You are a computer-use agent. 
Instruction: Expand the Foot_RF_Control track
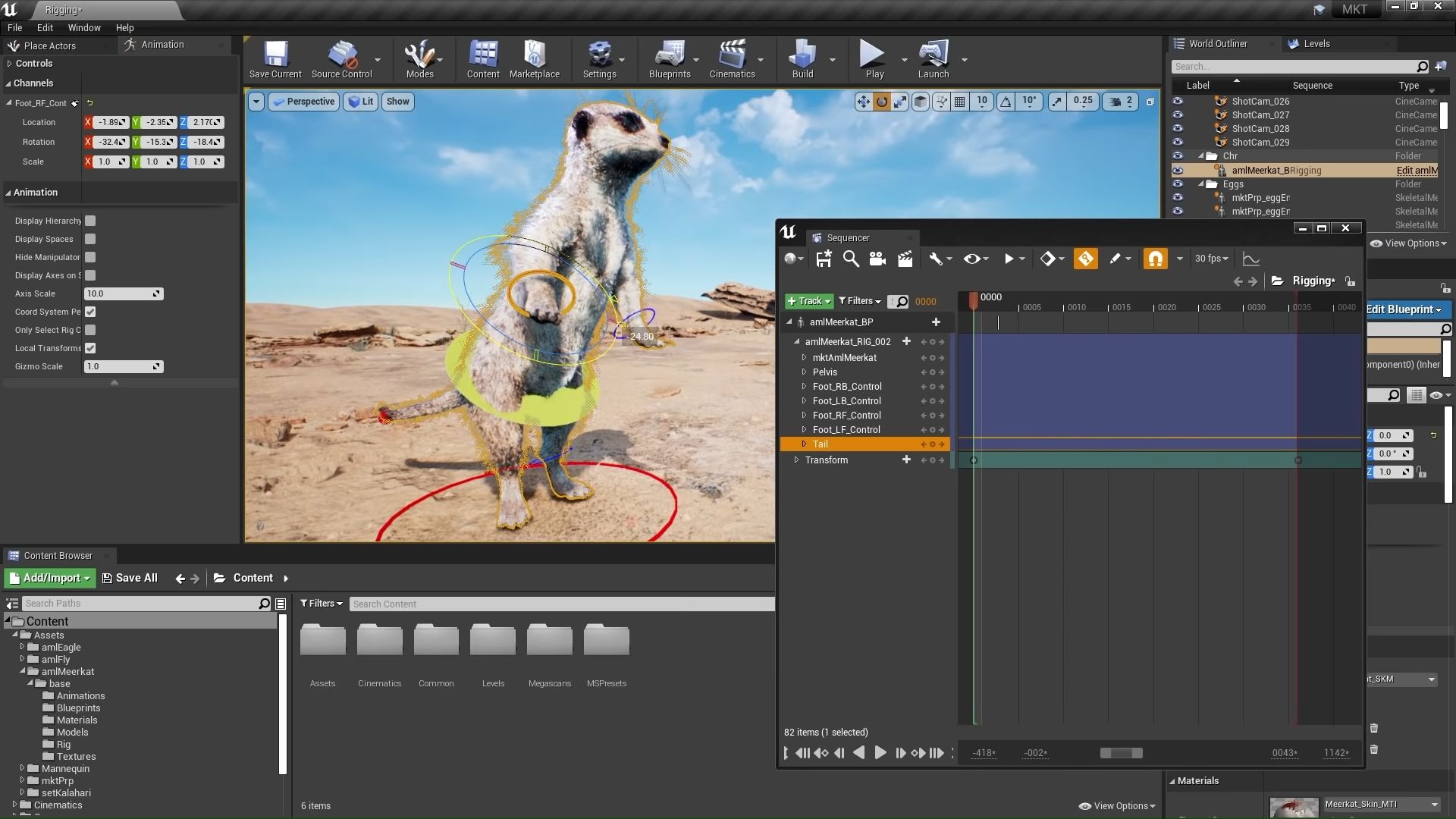pyautogui.click(x=805, y=415)
